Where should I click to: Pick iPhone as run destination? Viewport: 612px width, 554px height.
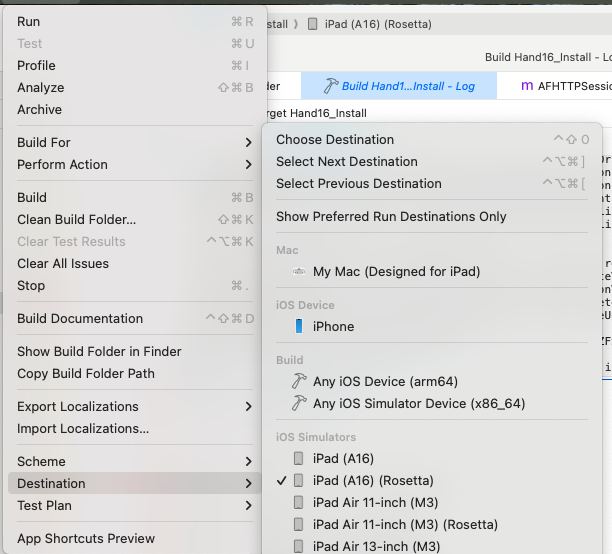tap(432, 326)
